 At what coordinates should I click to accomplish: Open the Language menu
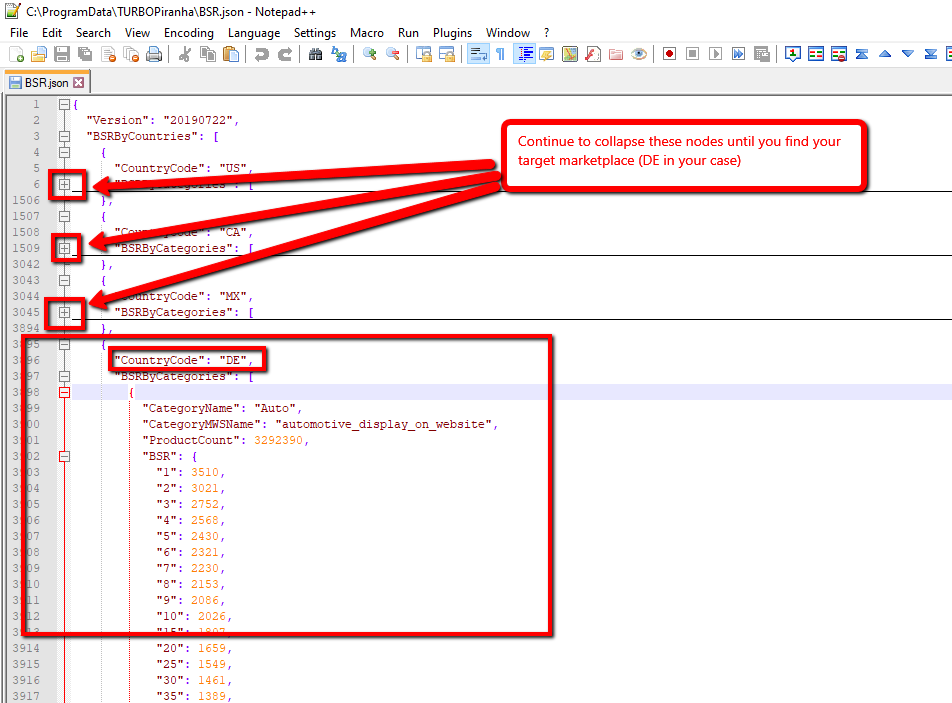254,33
